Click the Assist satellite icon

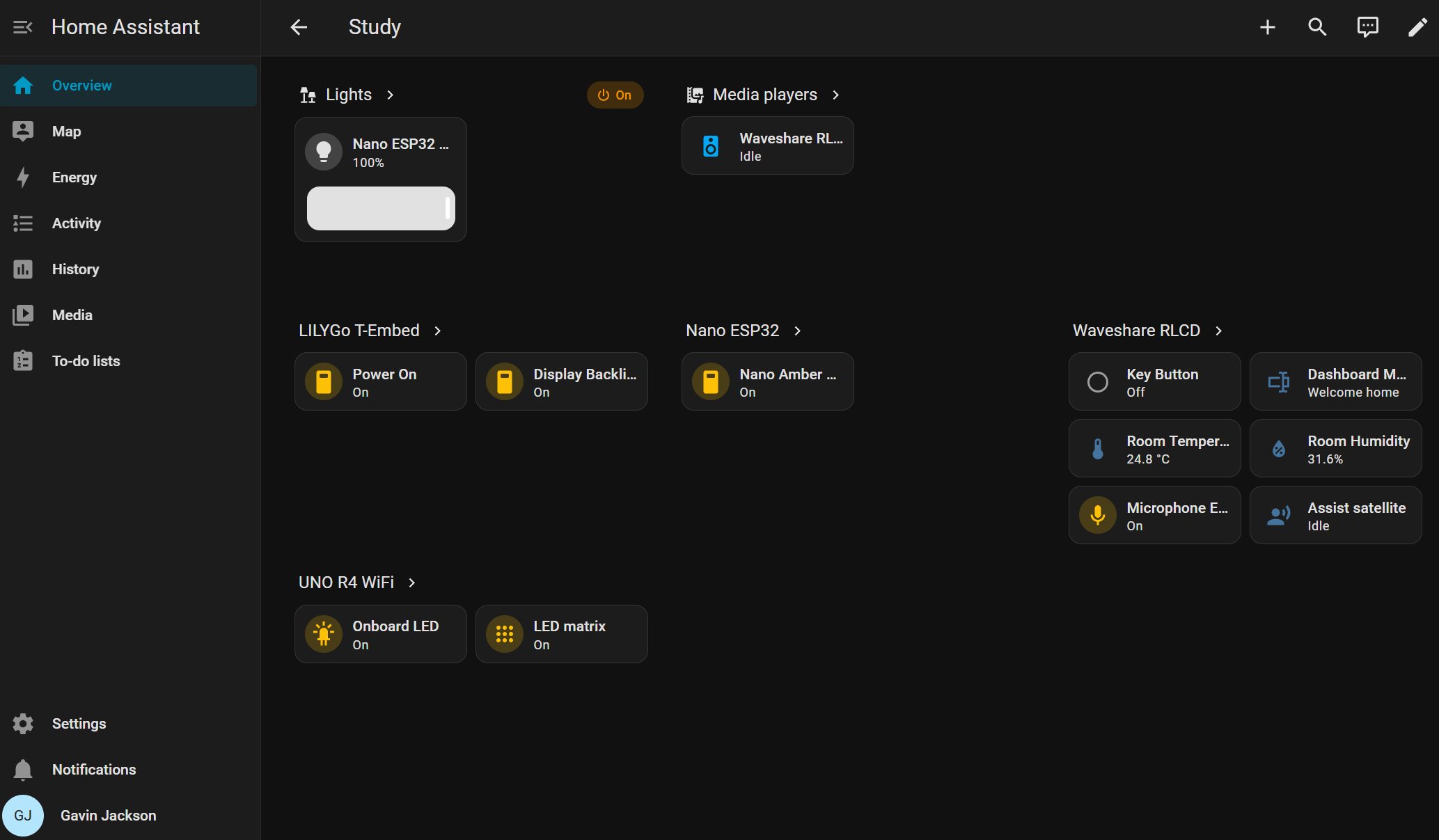tap(1279, 516)
